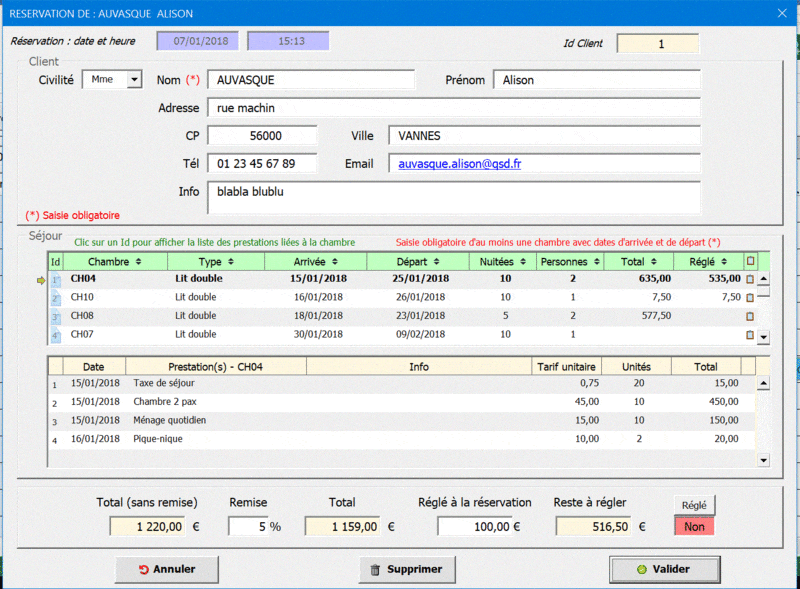Image resolution: width=800 pixels, height=589 pixels.
Task: Click the Id icon for room CH08
Action: 57,316
